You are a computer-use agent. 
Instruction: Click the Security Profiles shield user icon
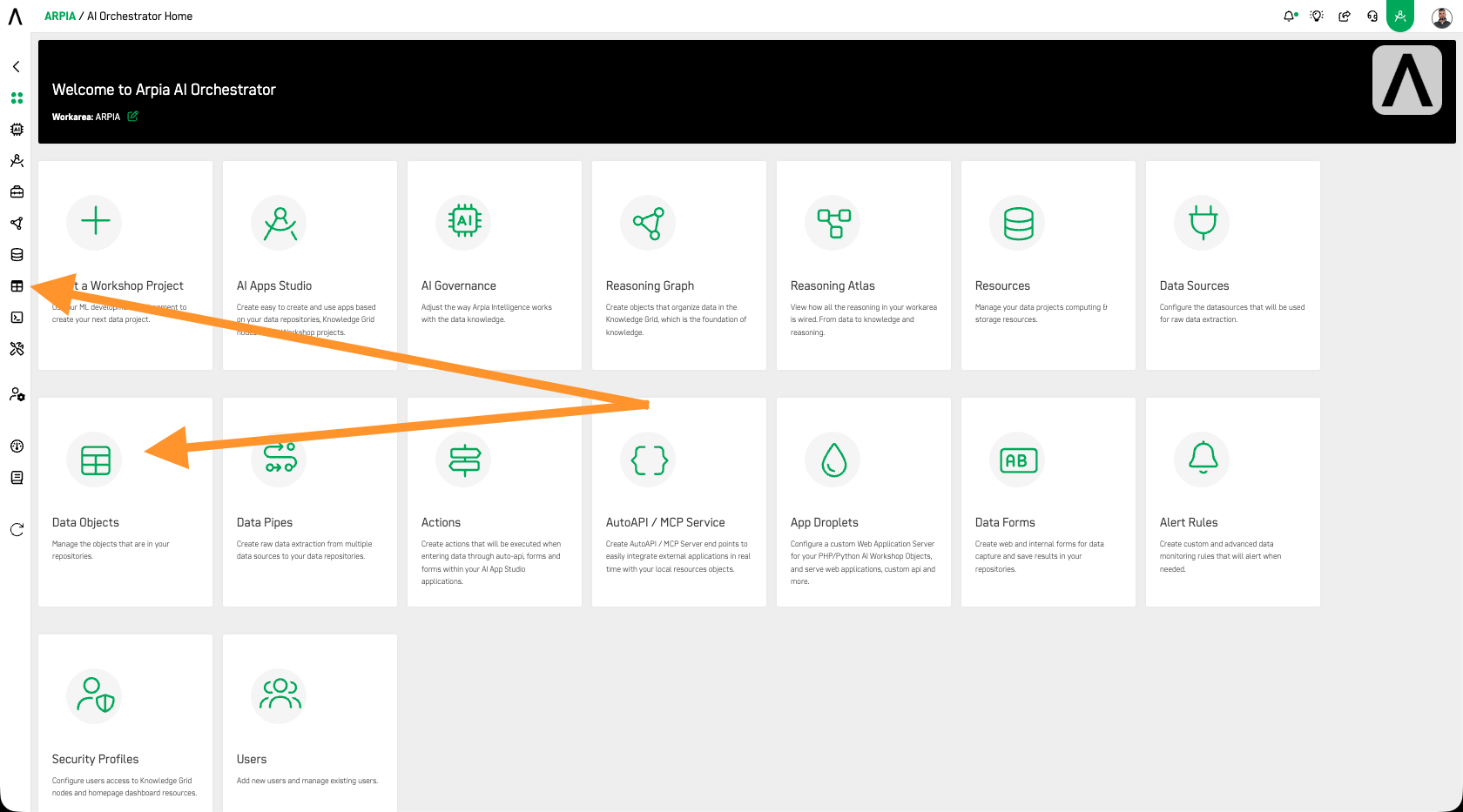pos(95,695)
